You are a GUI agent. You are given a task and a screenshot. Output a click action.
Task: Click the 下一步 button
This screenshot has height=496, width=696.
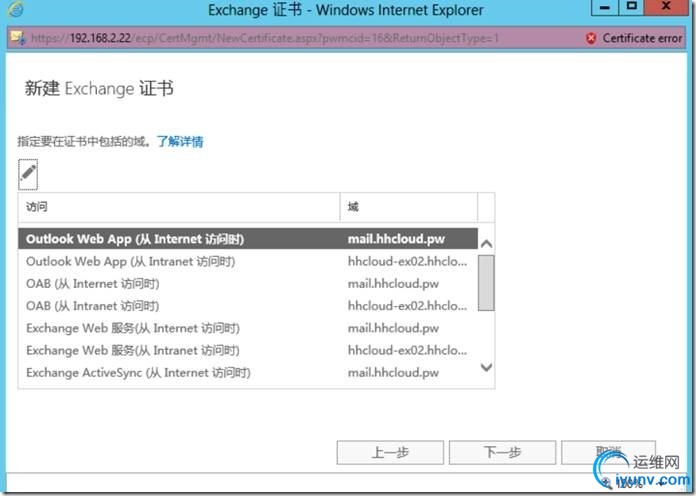pyautogui.click(x=502, y=452)
